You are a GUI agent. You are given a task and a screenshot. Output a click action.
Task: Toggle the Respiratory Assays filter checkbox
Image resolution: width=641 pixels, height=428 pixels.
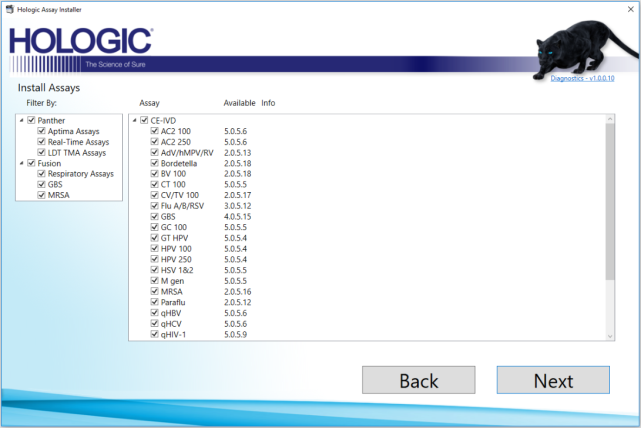(41, 174)
